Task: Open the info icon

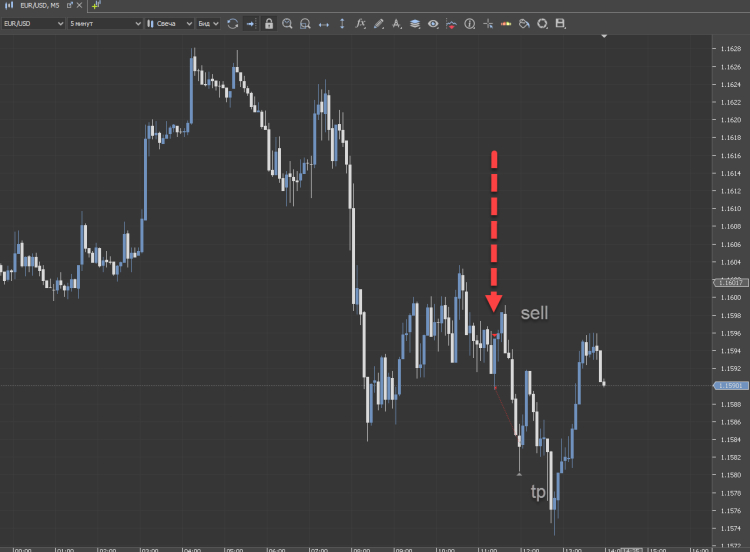Action: tap(470, 23)
